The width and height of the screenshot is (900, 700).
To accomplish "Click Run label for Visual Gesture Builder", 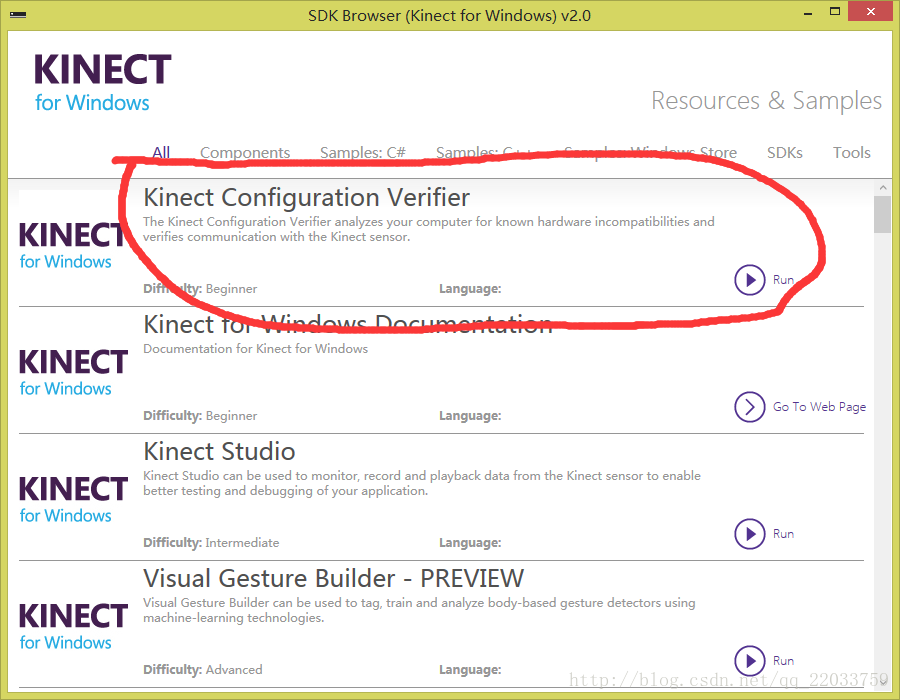I will pos(783,661).
